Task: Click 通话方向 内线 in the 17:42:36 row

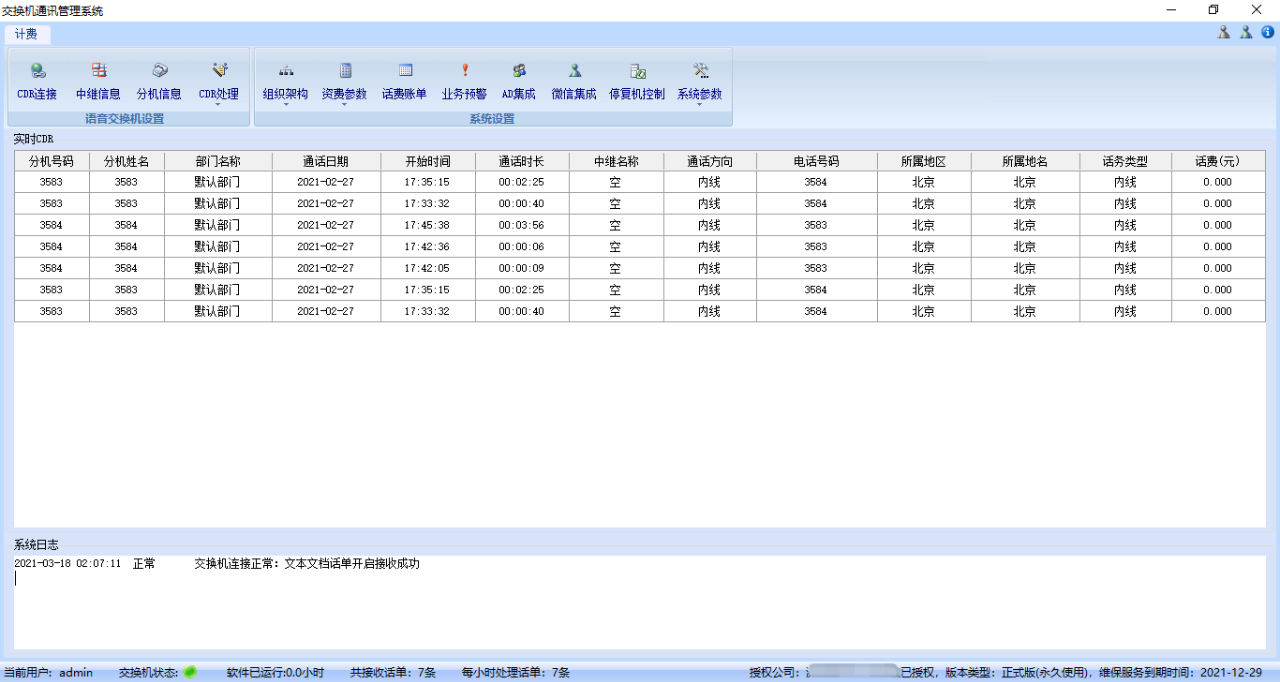Action: pyautogui.click(x=709, y=247)
